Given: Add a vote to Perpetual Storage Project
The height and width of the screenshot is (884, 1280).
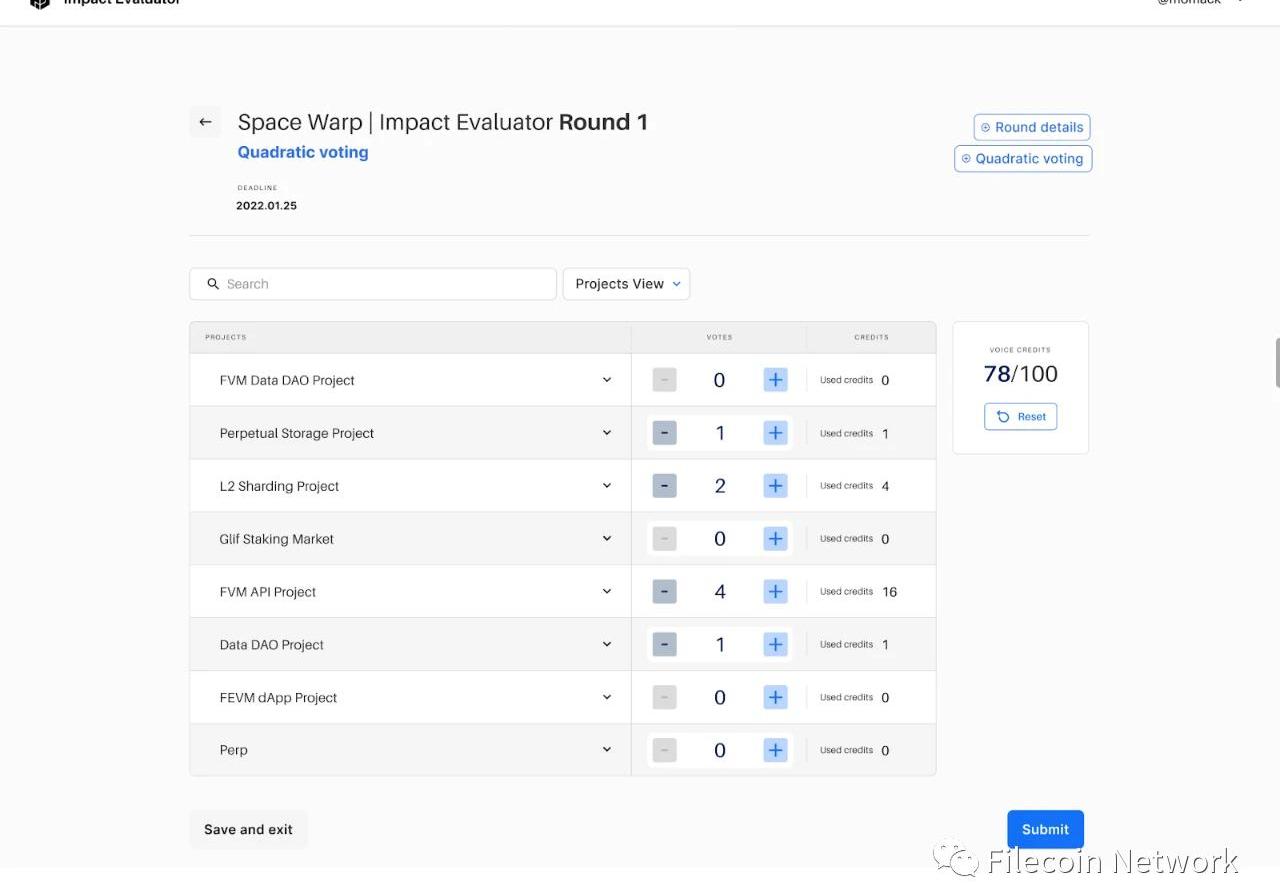Looking at the screenshot, I should 775,433.
